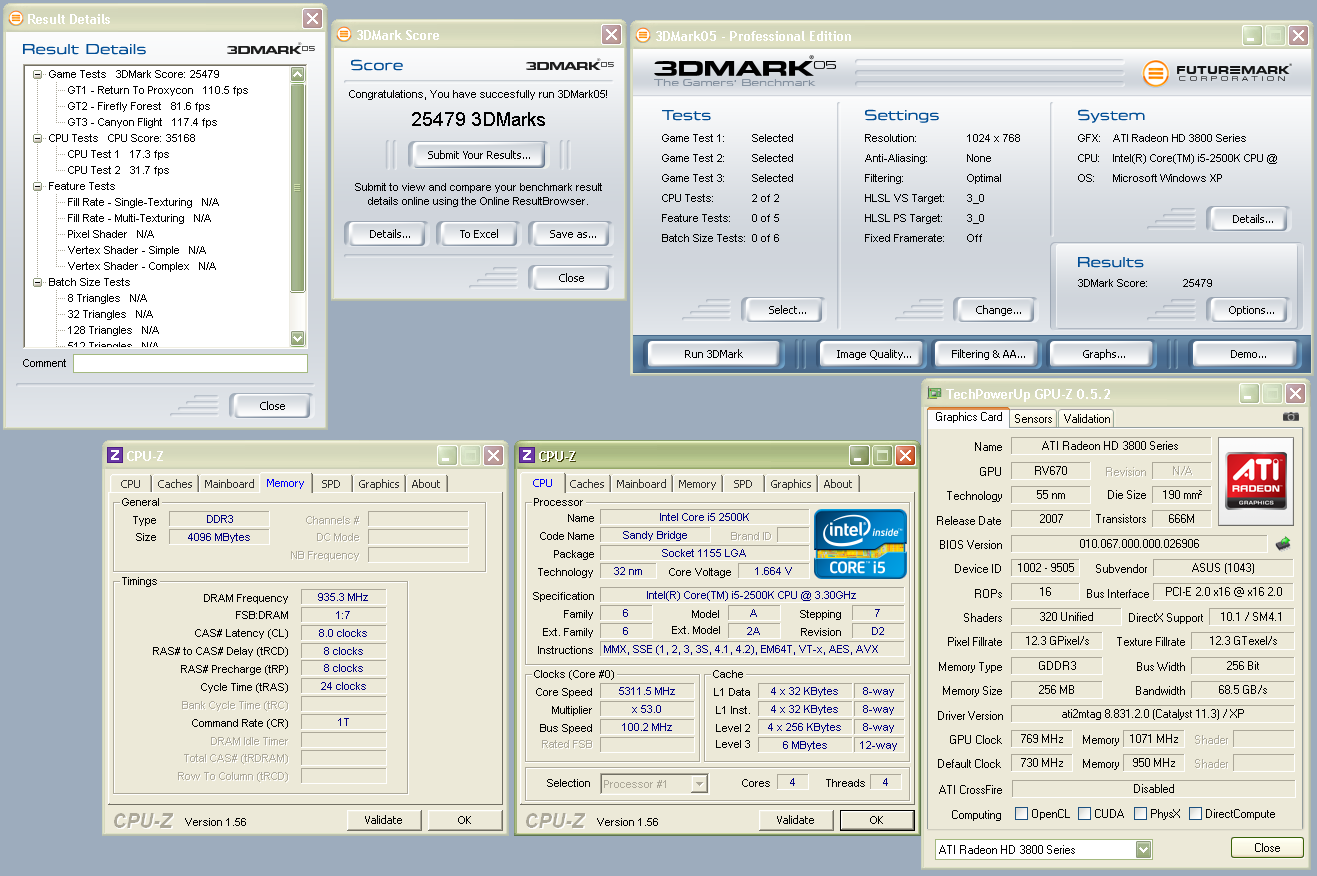Select CPU Test 1 result row
Screen dimensions: 1317x876
(x=118, y=154)
